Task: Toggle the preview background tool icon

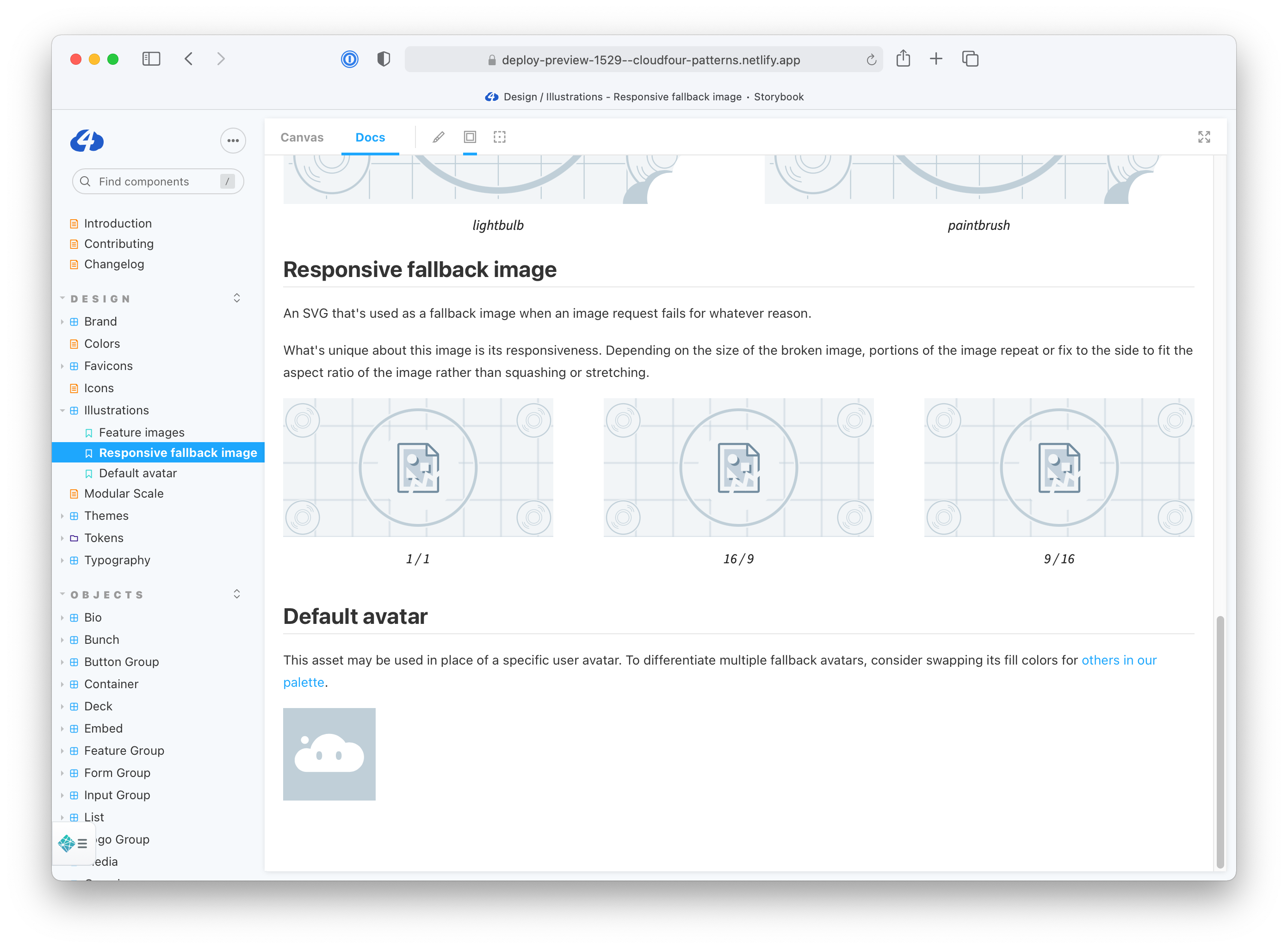Action: coord(470,137)
